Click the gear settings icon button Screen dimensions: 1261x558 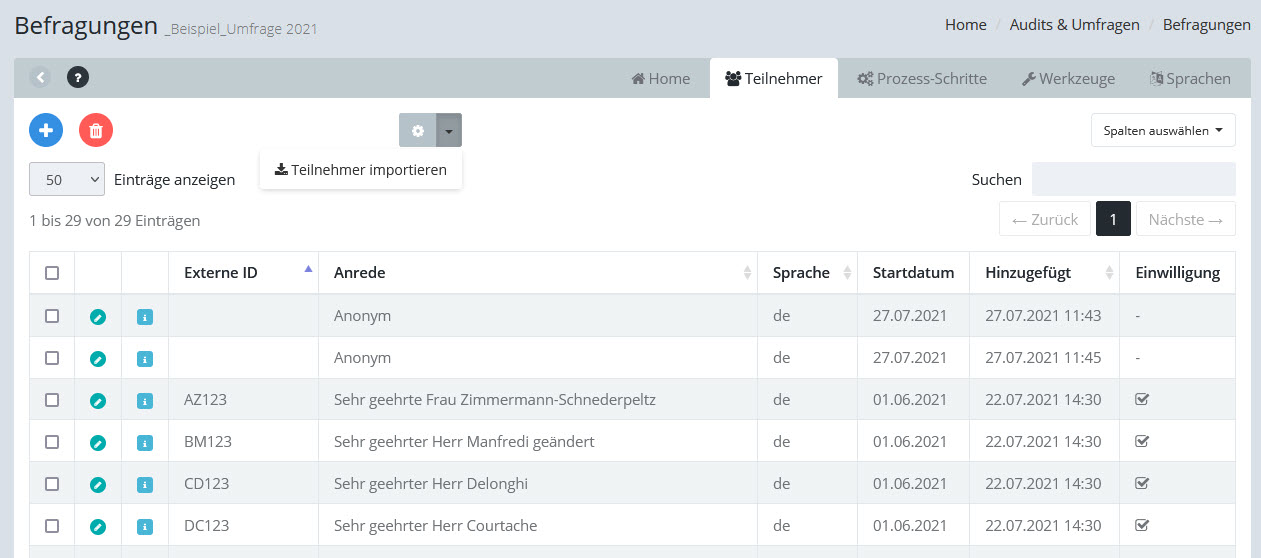pyautogui.click(x=418, y=130)
